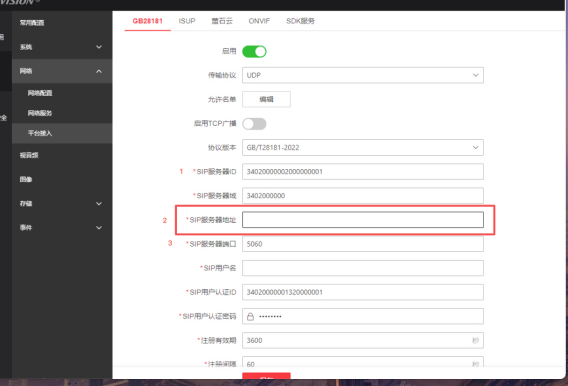Click the empty SIP服务器地址 field
Viewport: 568px width, 386px height.
[363, 220]
